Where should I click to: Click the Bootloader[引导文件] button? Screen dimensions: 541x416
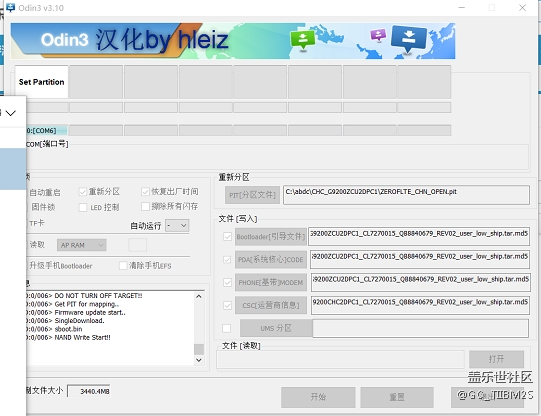tap(270, 237)
